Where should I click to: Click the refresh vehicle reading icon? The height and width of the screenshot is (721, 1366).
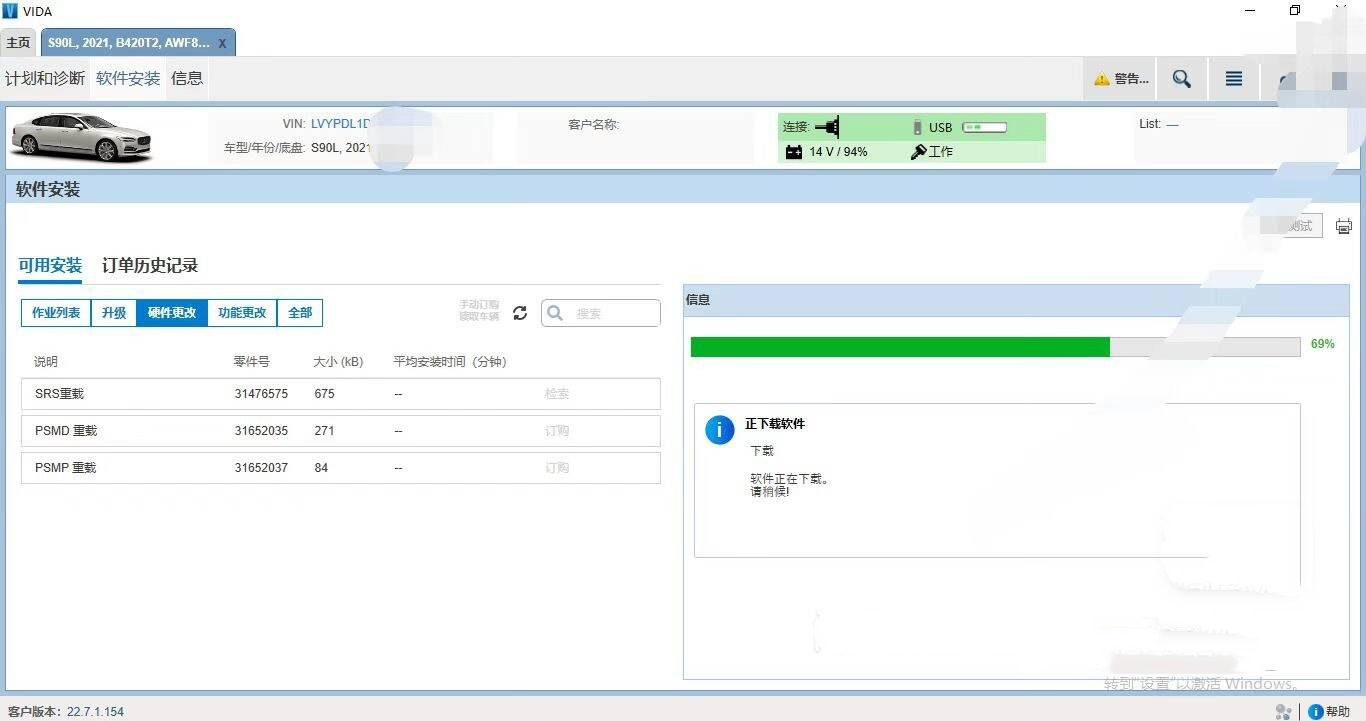pos(520,313)
